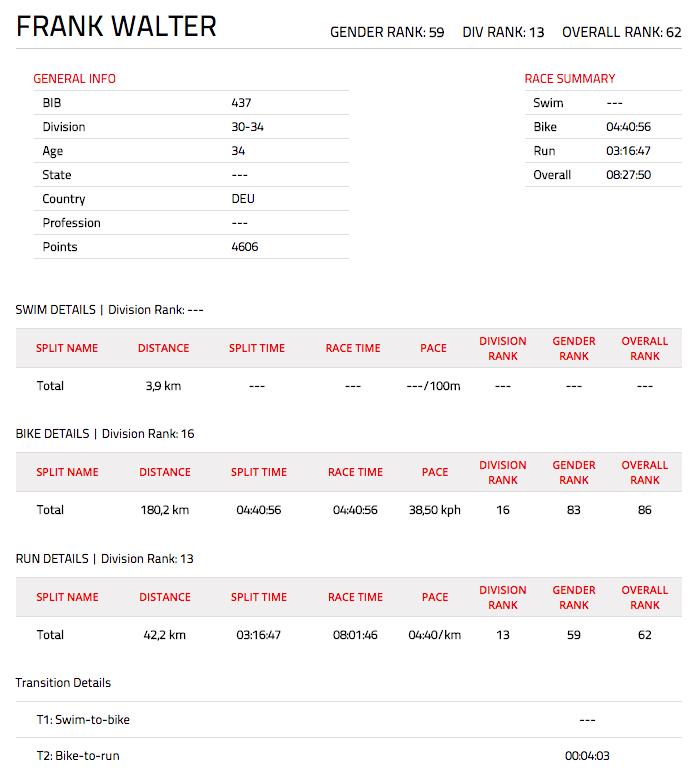Select the bike pace 38,50 kph cell

click(x=434, y=510)
